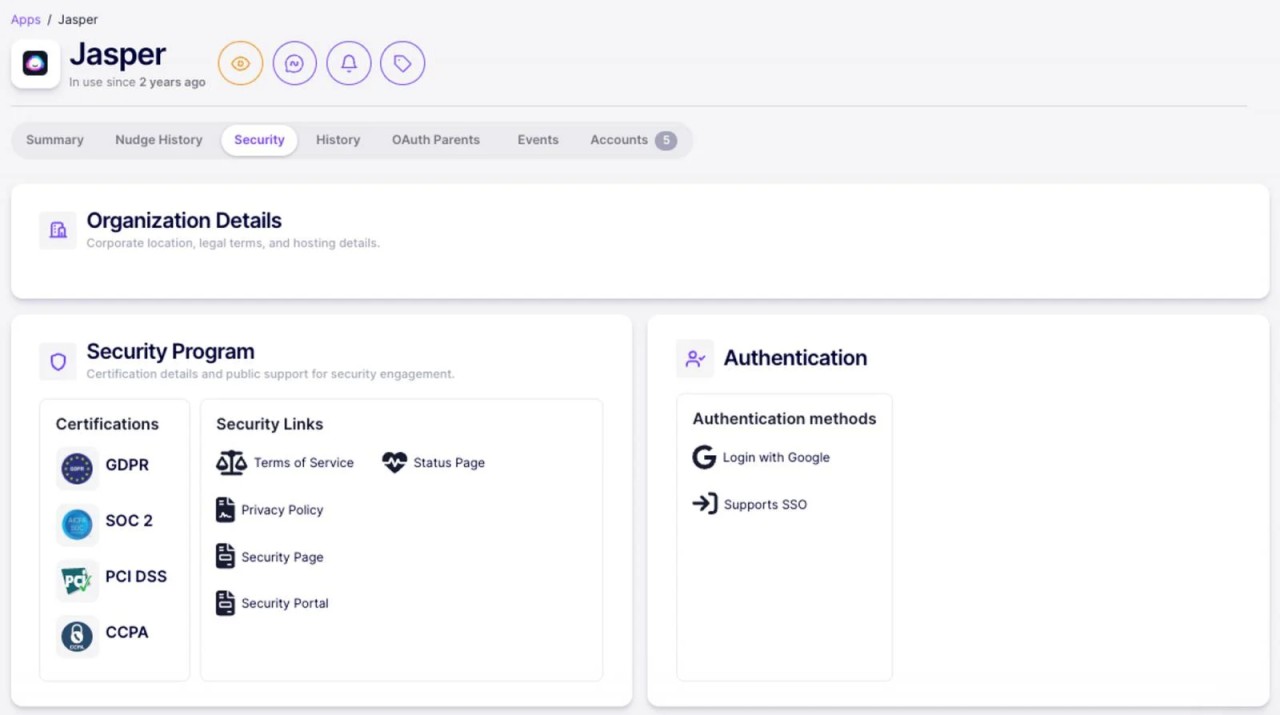Click the bell notification icon
1280x715 pixels.
click(349, 64)
